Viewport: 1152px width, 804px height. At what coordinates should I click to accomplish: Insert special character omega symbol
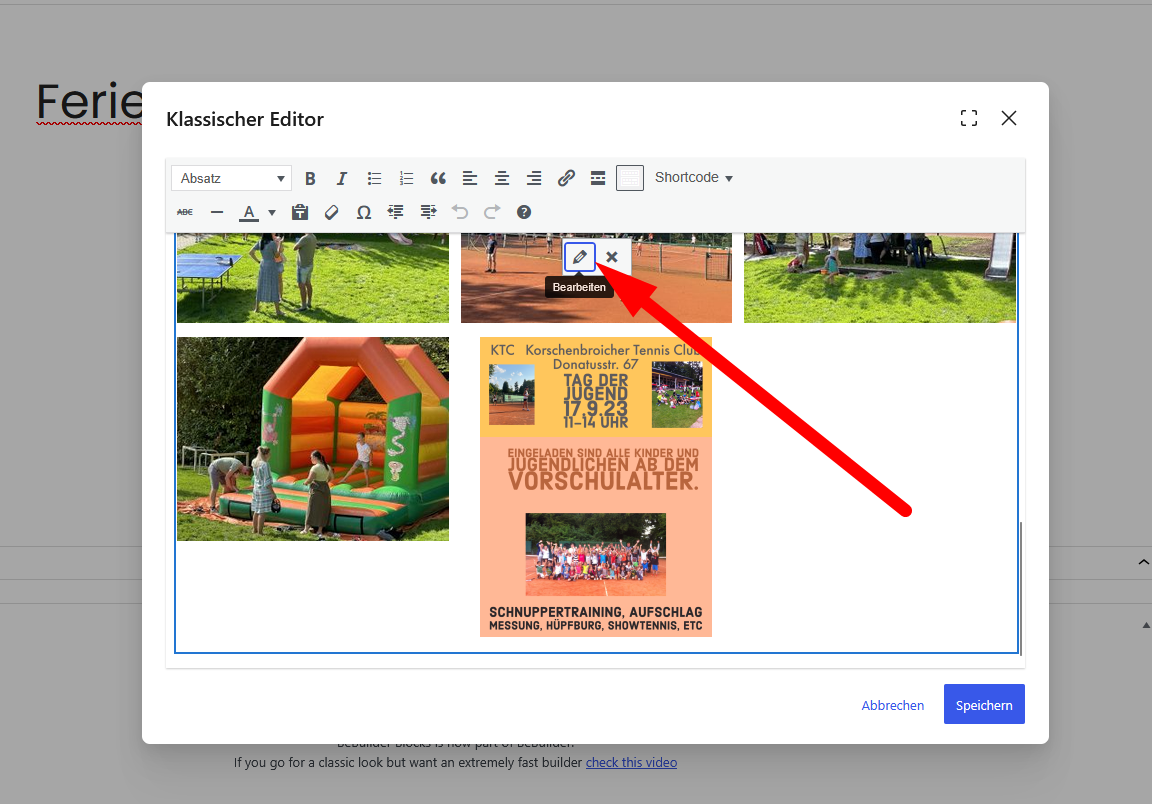click(x=364, y=212)
